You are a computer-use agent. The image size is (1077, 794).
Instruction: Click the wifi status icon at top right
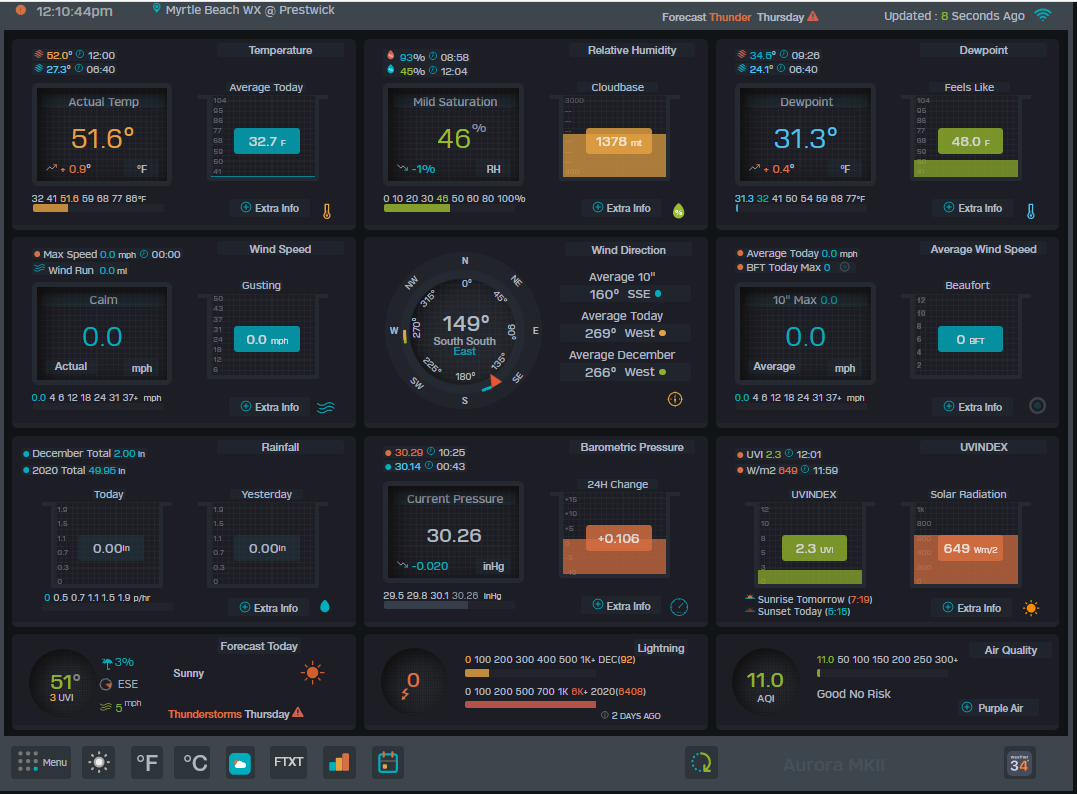click(1043, 15)
